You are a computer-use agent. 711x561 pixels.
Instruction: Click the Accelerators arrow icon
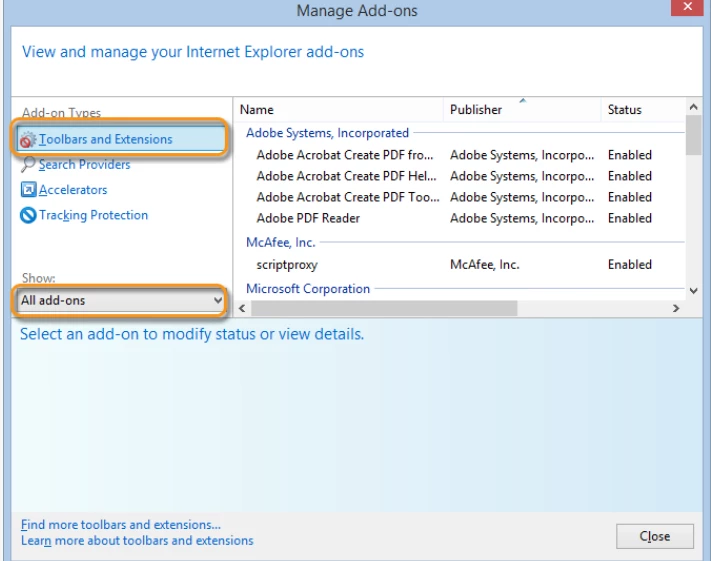tap(28, 190)
